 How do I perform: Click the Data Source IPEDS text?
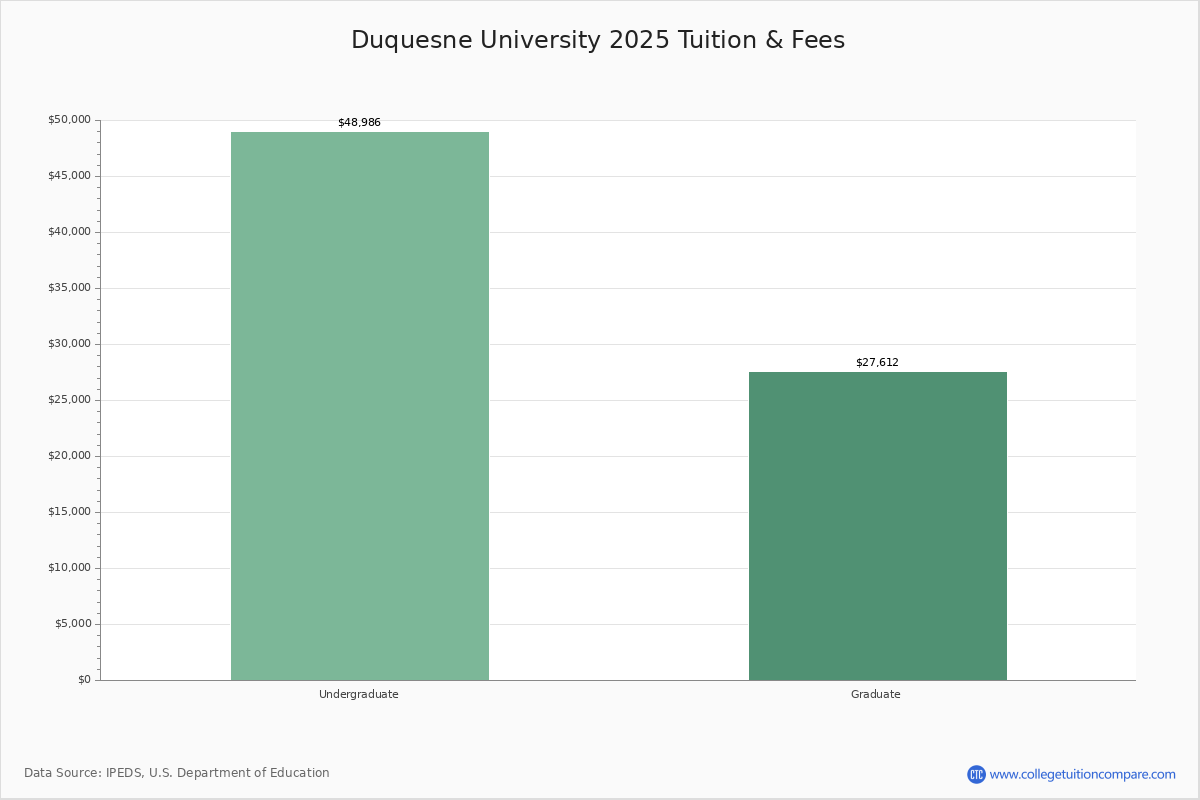(x=177, y=773)
